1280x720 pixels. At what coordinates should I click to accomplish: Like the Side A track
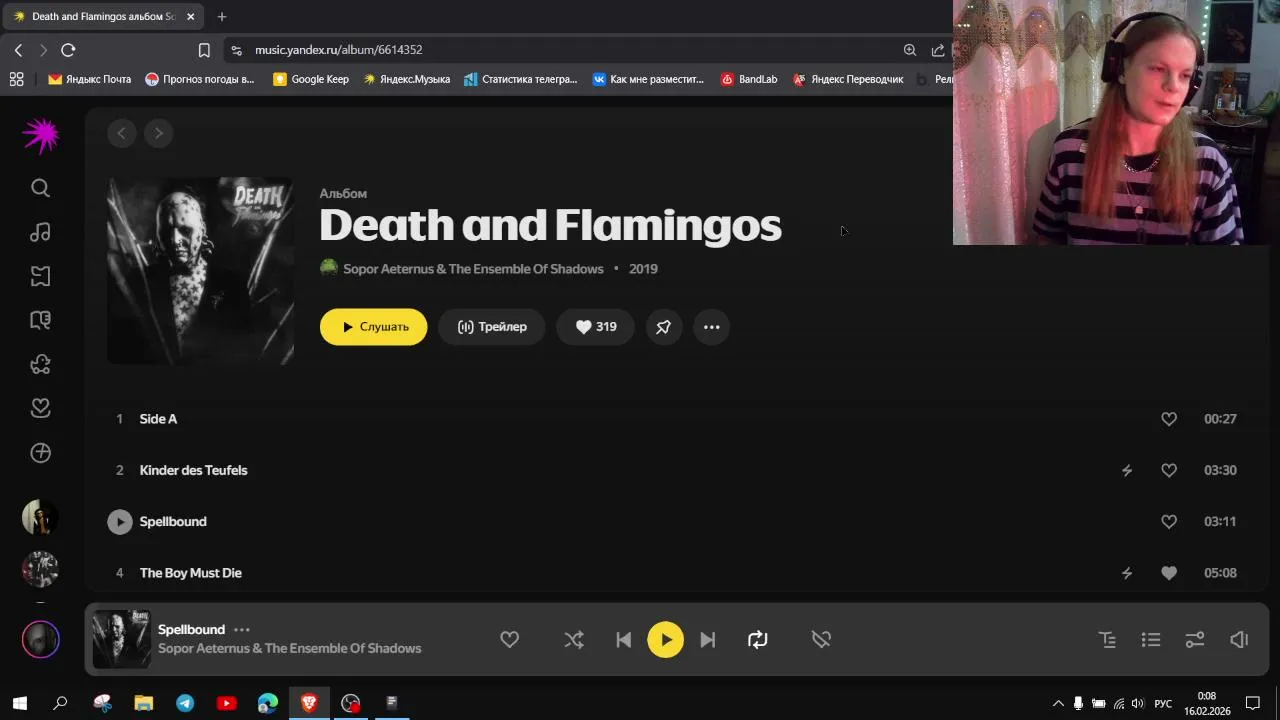pos(1169,419)
